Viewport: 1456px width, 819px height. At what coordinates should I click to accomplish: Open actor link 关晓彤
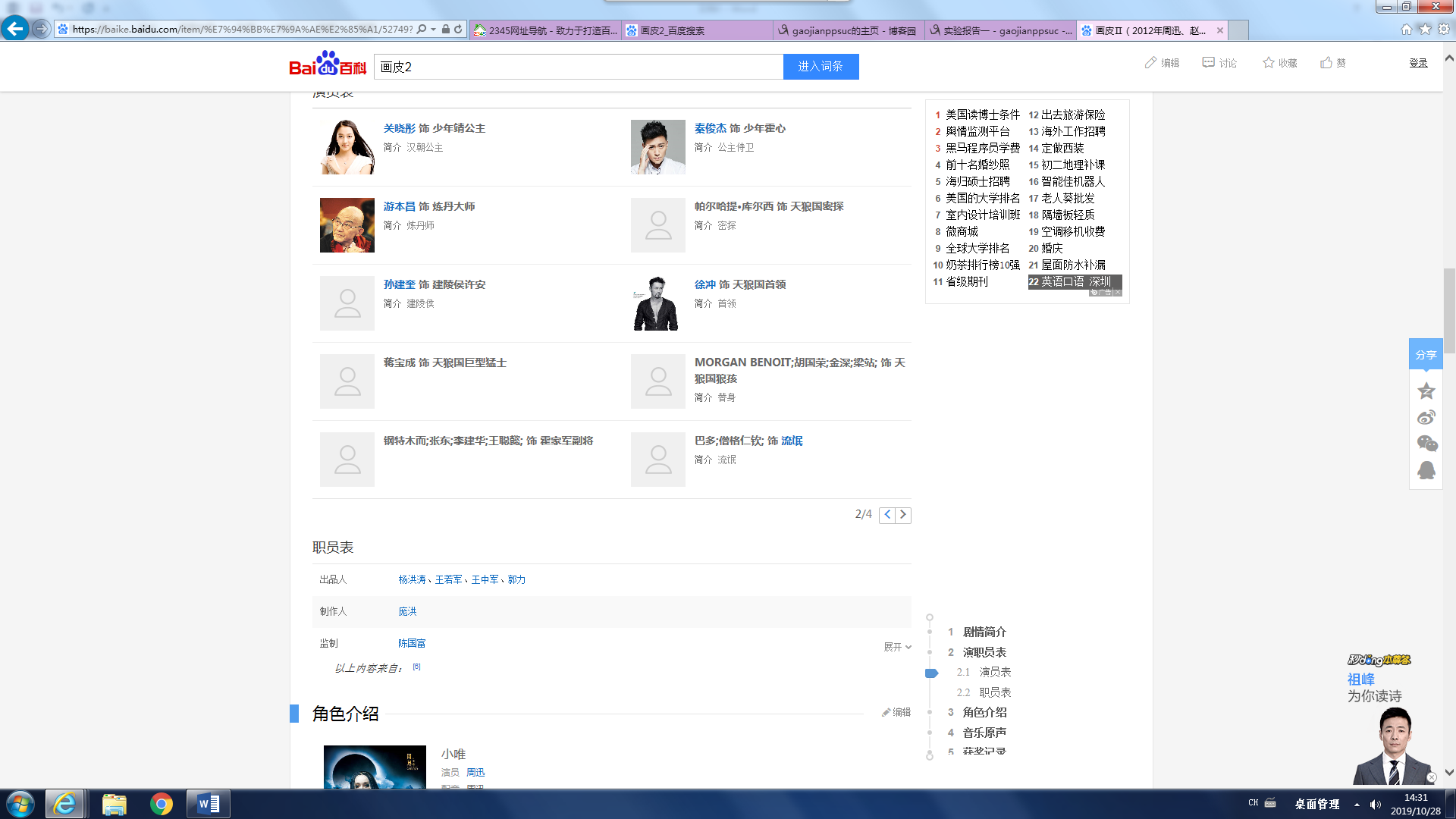[399, 128]
